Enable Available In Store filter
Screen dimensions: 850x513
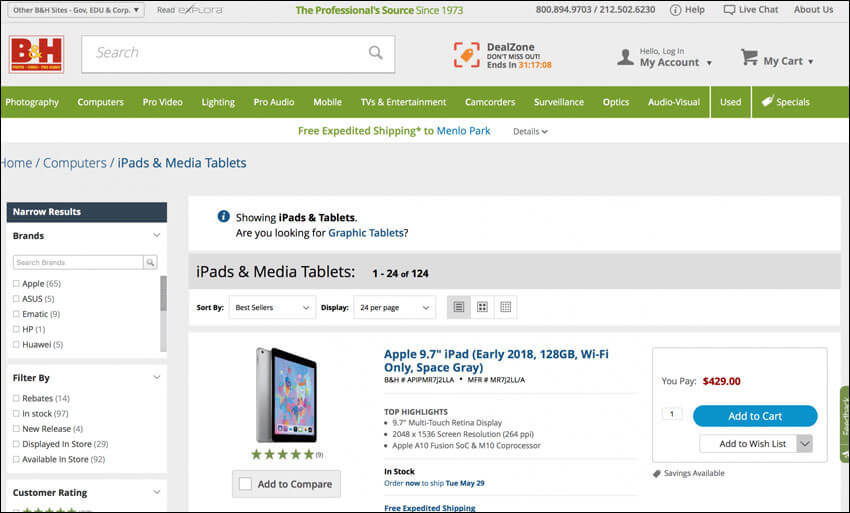pyautogui.click(x=16, y=459)
